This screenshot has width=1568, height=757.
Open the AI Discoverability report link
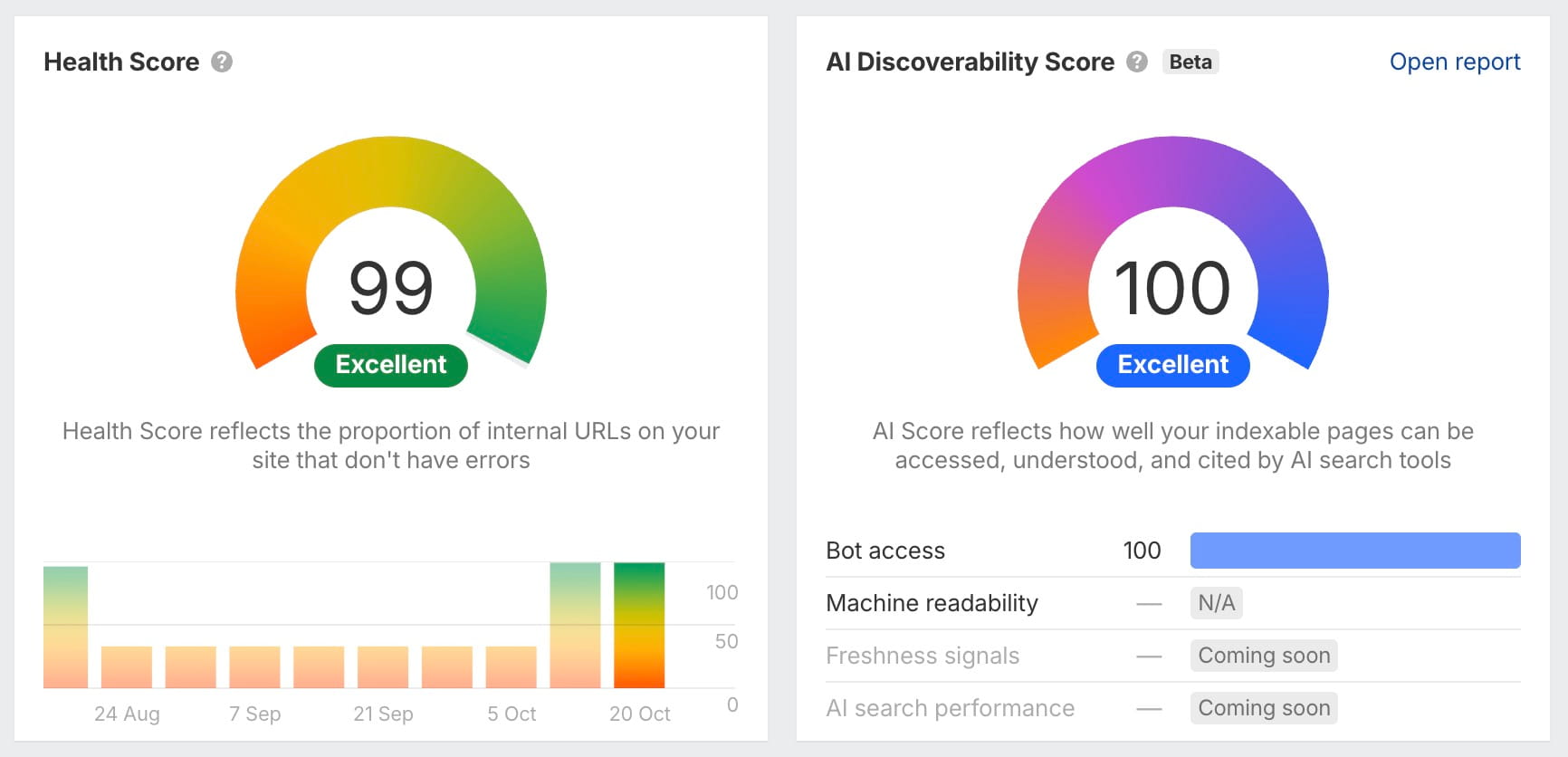point(1455,62)
